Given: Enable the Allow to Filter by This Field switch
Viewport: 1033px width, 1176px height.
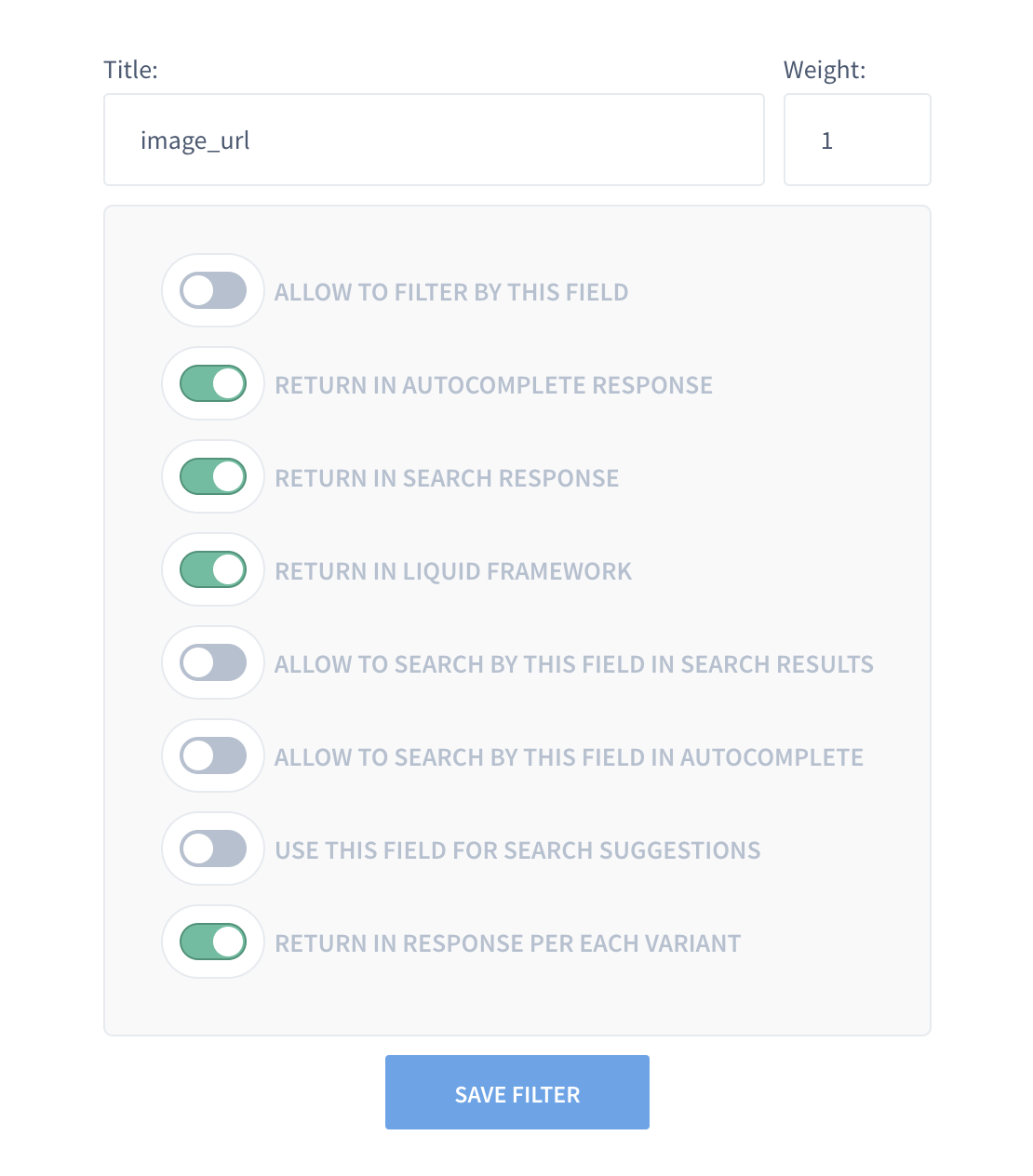Looking at the screenshot, I should 213,290.
